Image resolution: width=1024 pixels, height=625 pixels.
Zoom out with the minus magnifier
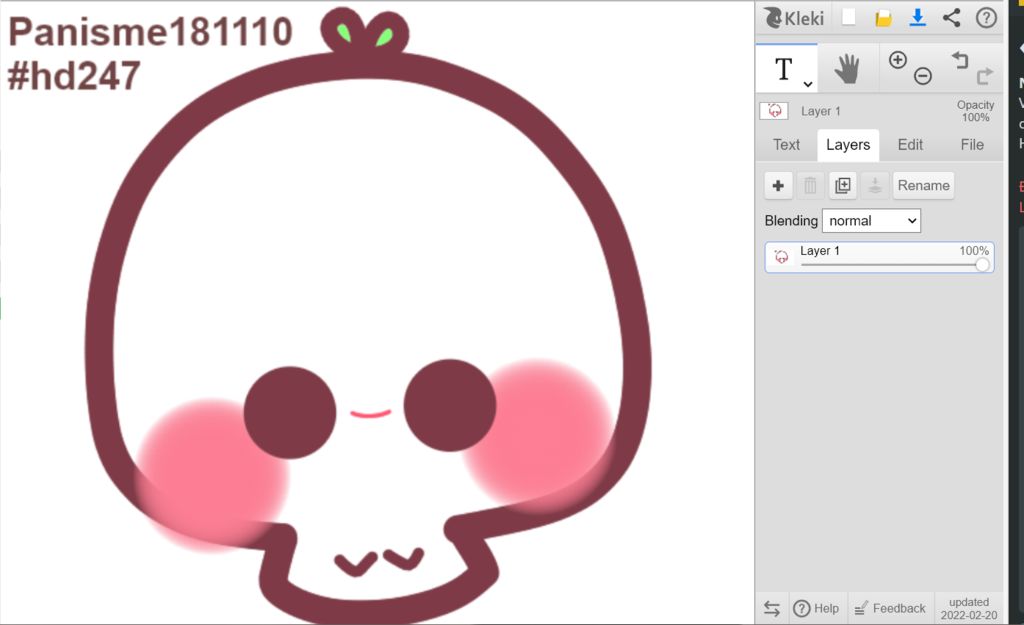(x=923, y=76)
